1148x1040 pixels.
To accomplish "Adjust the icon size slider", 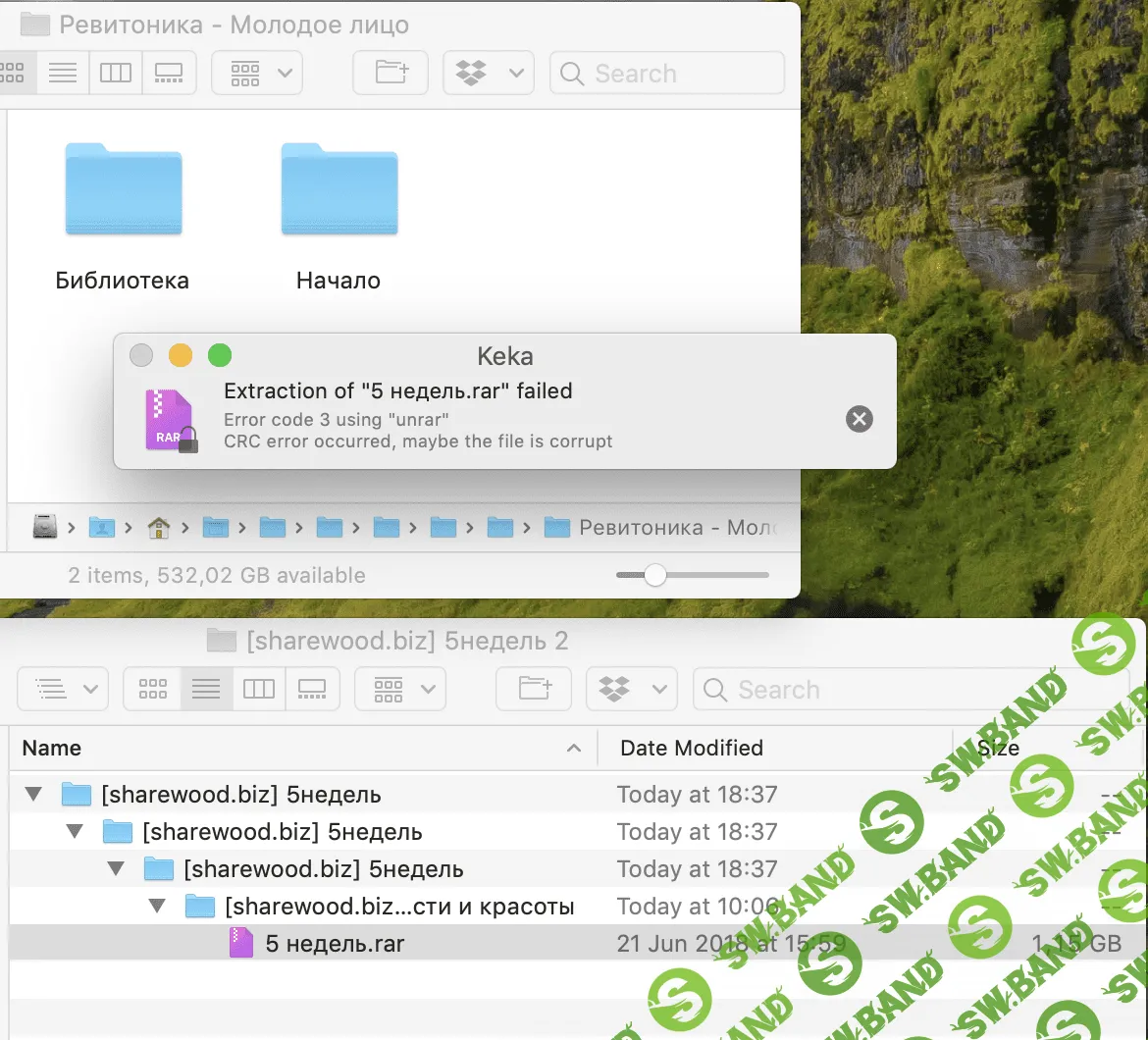I will [654, 575].
